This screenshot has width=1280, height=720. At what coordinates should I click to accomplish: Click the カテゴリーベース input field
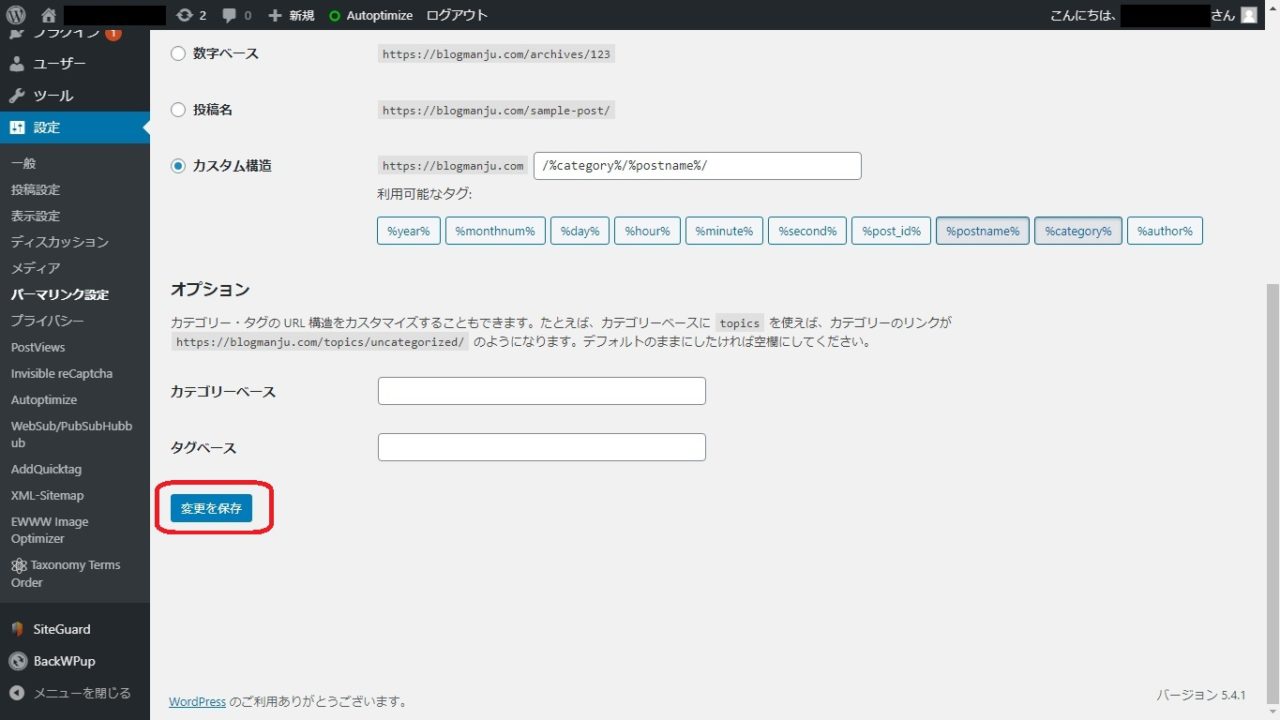click(541, 391)
